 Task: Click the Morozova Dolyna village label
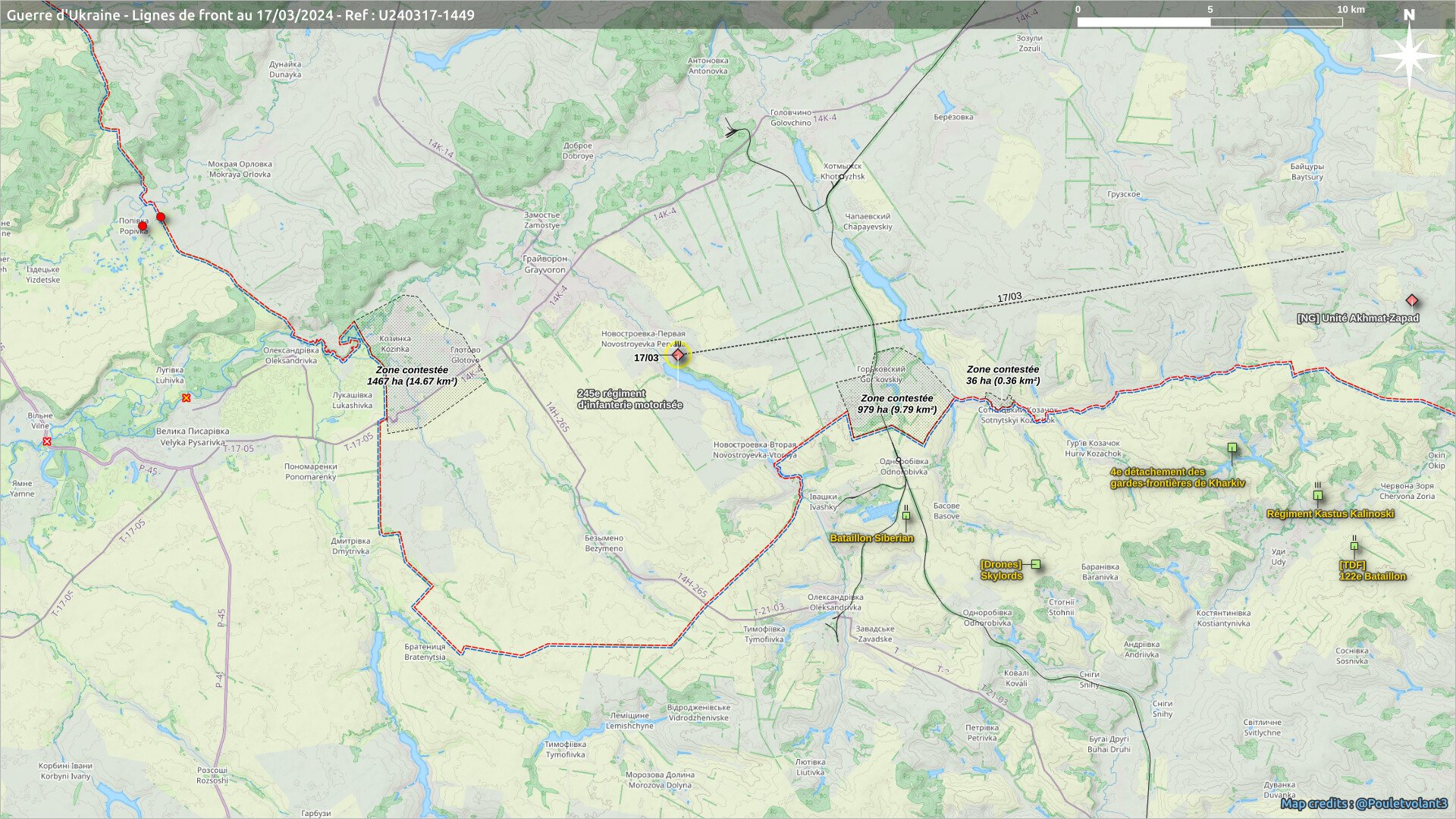click(660, 780)
